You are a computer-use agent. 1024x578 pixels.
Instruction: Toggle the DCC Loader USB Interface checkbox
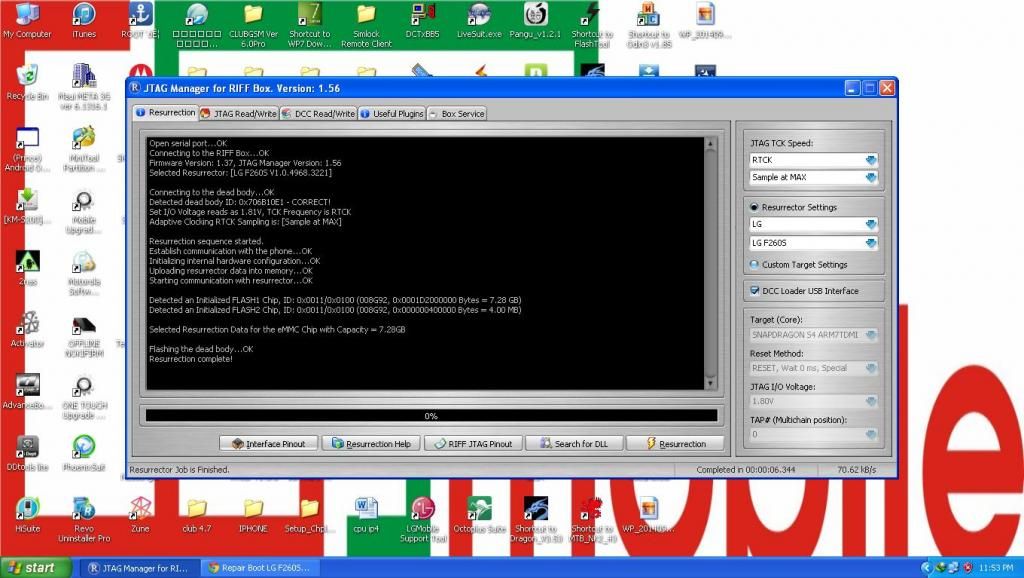[x=754, y=291]
